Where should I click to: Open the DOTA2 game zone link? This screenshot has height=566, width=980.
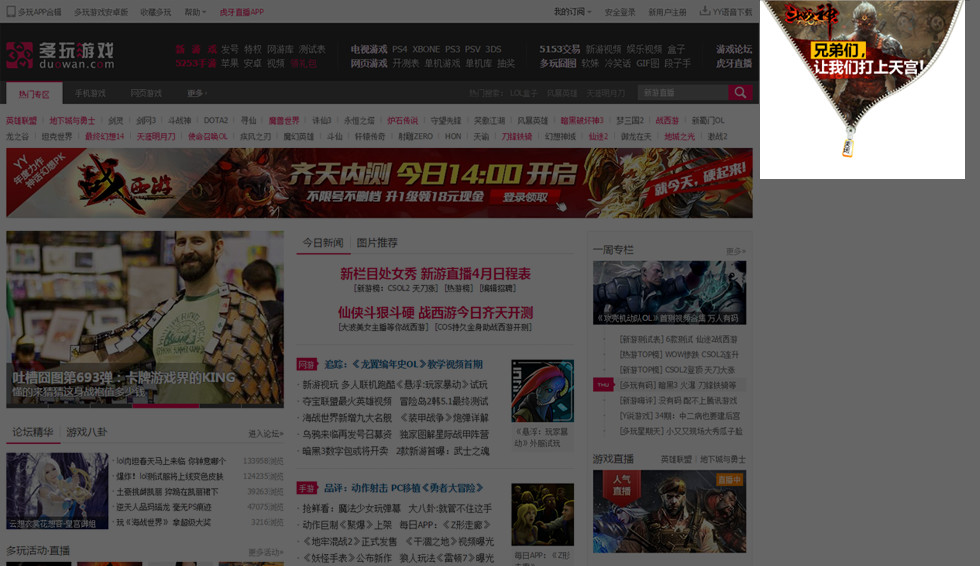coord(216,121)
